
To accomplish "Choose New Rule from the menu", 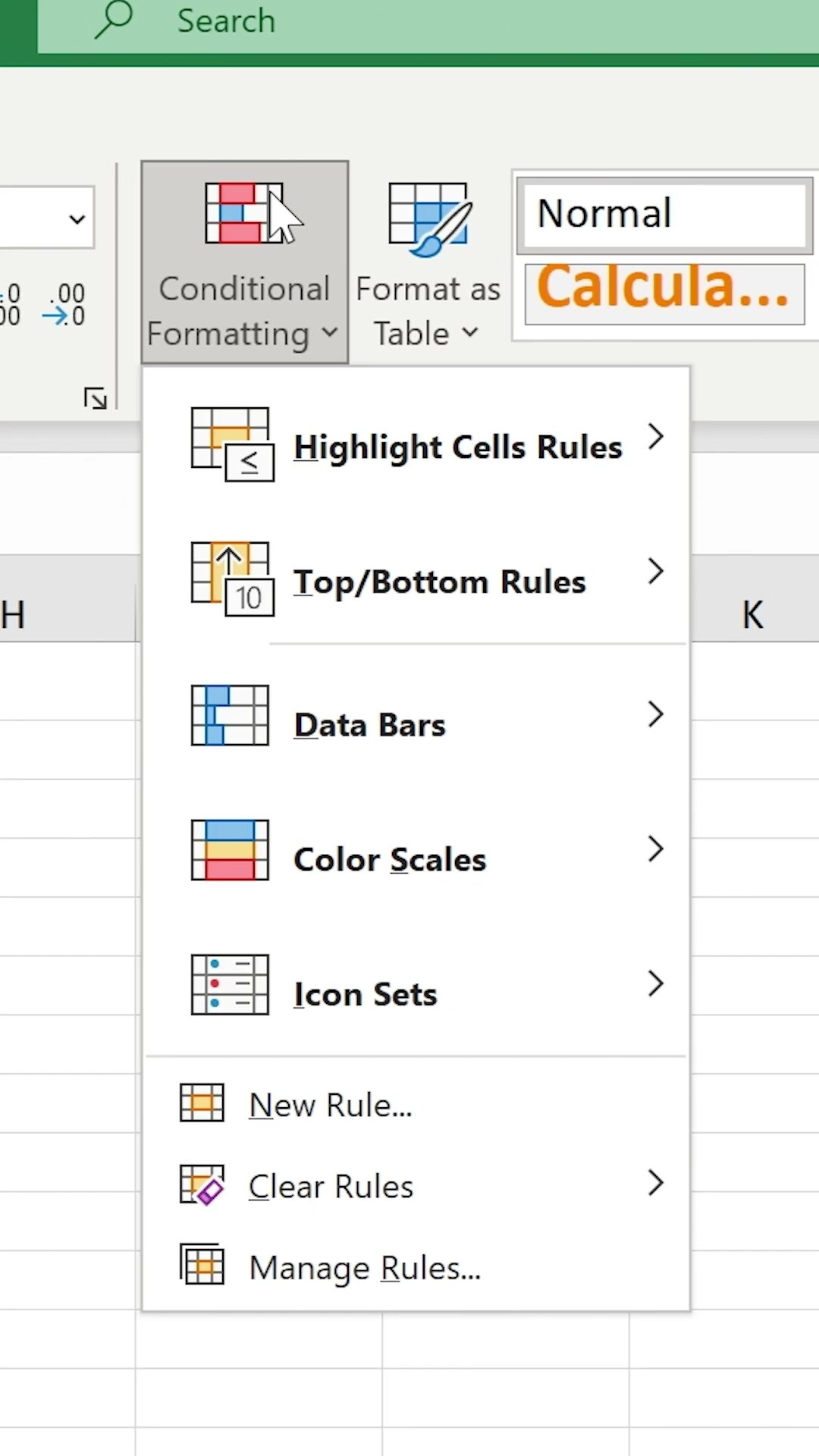I will click(x=331, y=1106).
